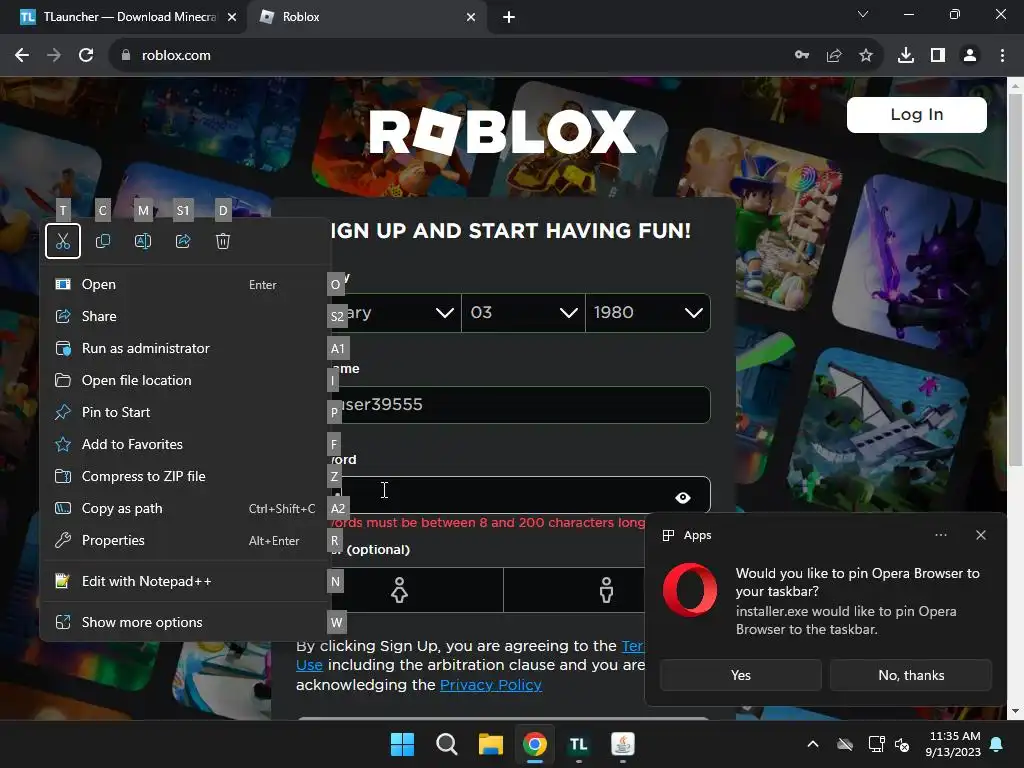Click the Cut scissors icon in context menu

63,241
